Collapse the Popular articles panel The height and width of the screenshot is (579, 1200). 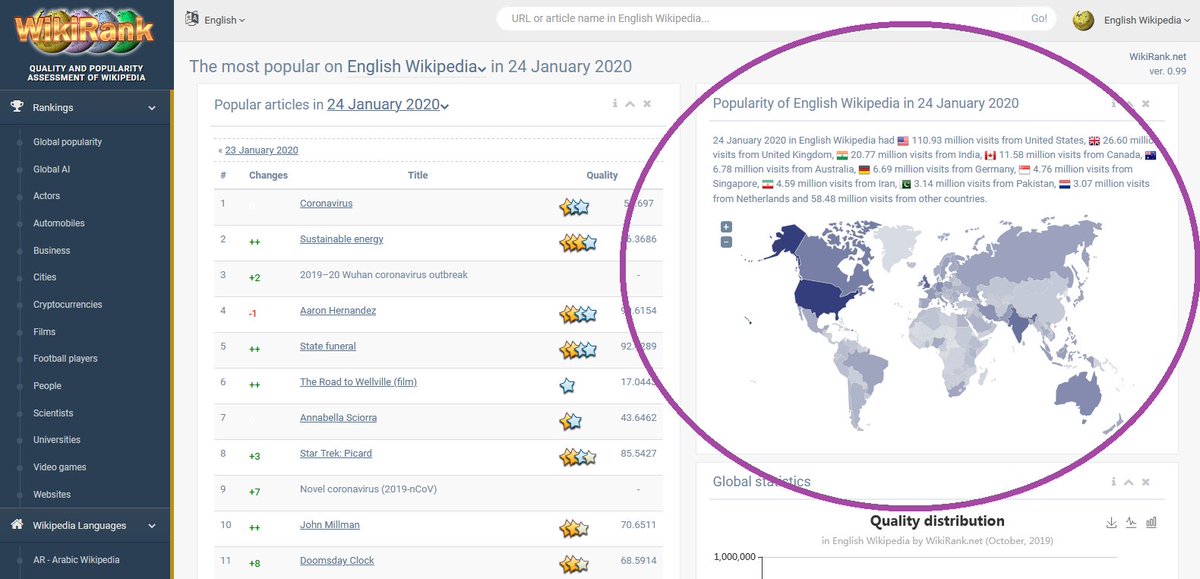pyautogui.click(x=630, y=104)
